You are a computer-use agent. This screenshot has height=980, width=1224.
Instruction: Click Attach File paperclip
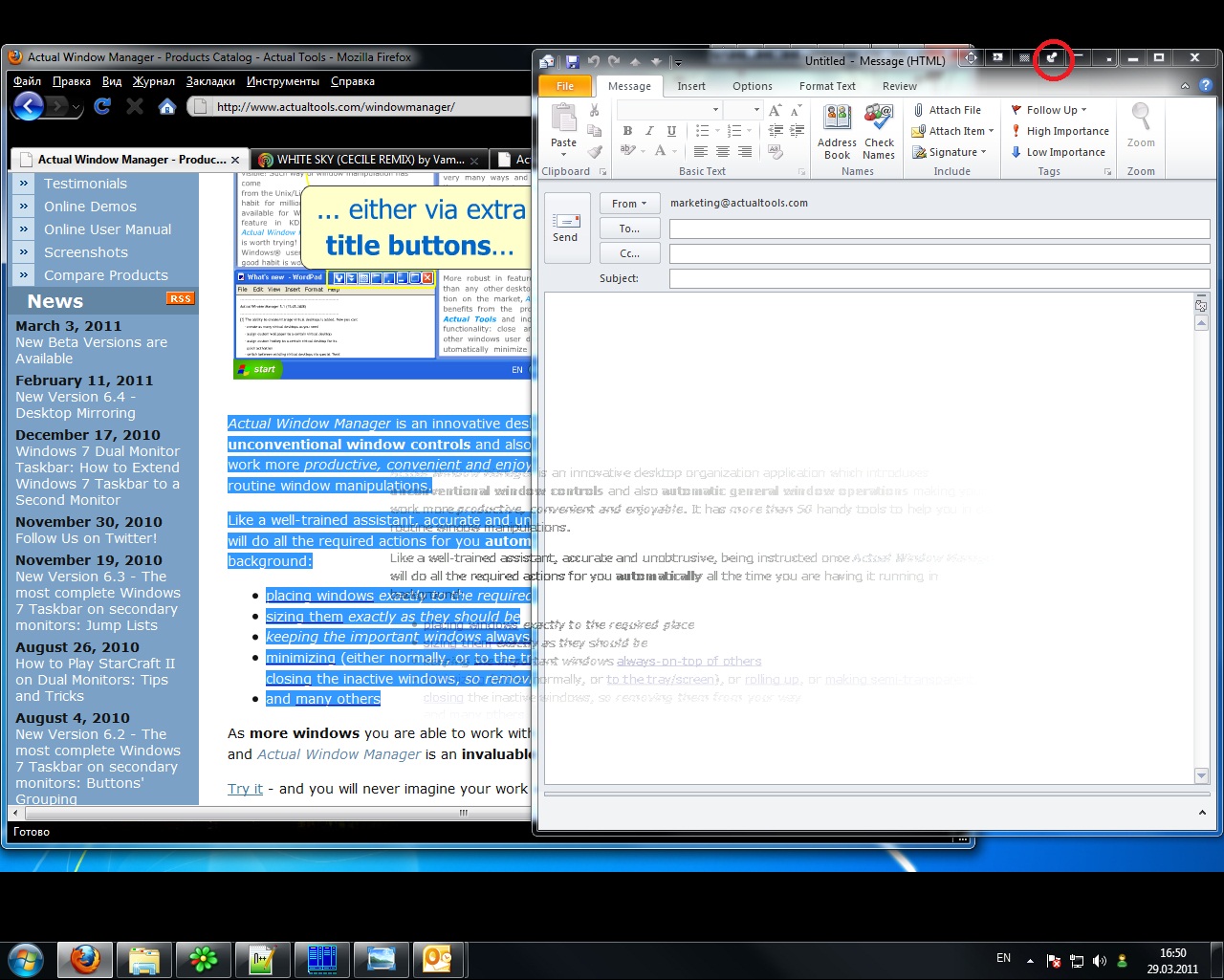pos(947,110)
